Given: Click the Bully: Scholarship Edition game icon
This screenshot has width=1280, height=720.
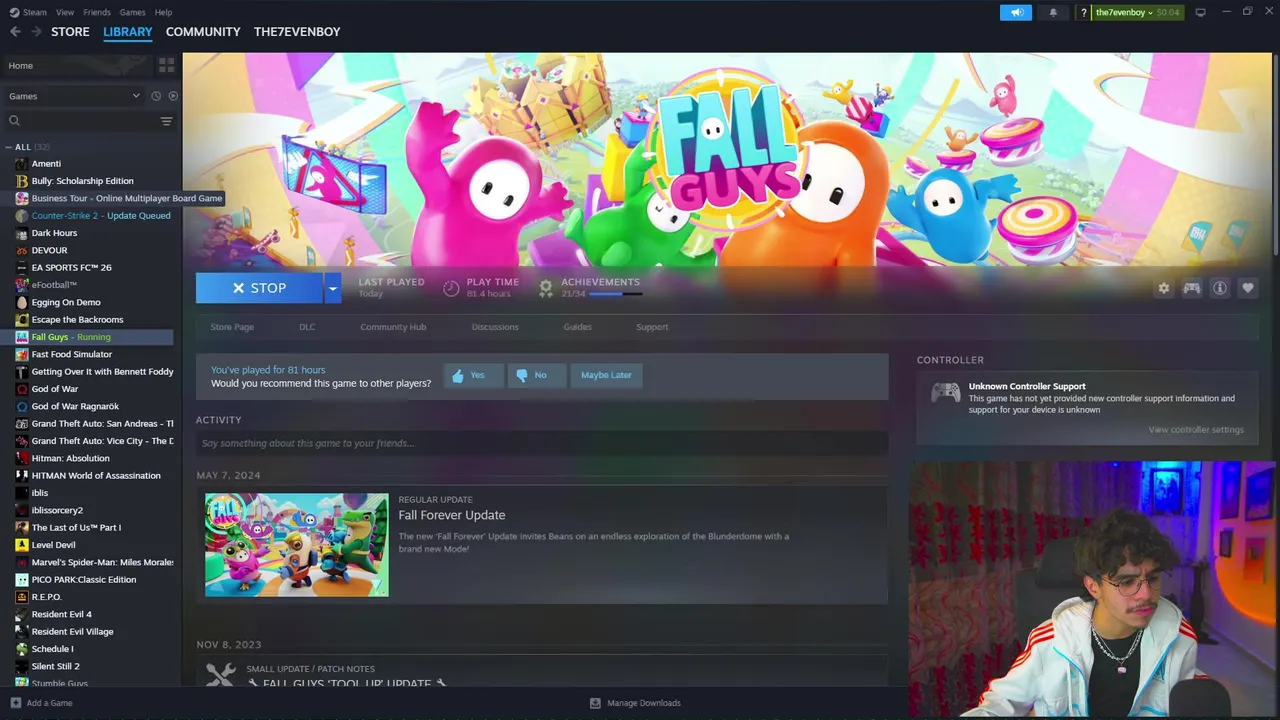Looking at the screenshot, I should (22, 181).
